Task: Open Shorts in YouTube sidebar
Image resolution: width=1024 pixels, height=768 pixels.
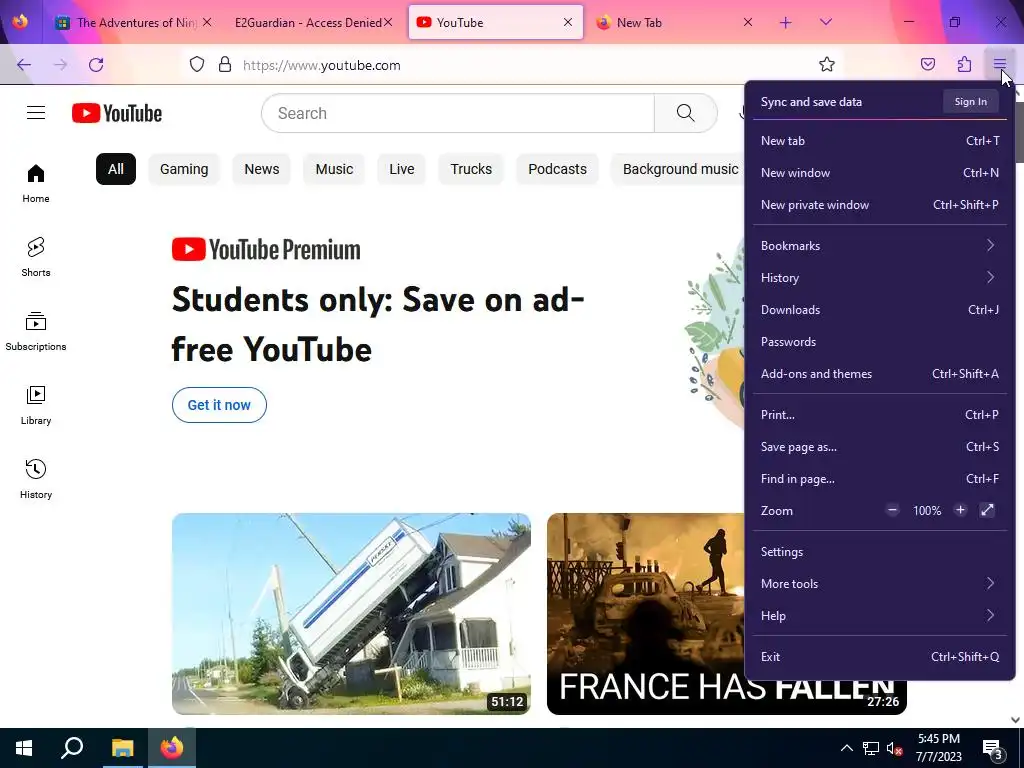Action: (x=36, y=257)
